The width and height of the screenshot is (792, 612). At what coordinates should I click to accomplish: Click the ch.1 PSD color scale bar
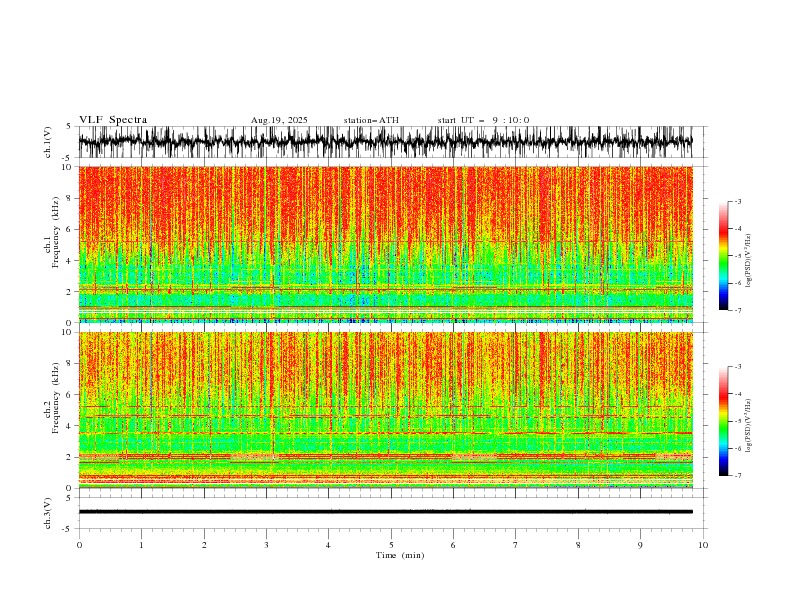[723, 256]
